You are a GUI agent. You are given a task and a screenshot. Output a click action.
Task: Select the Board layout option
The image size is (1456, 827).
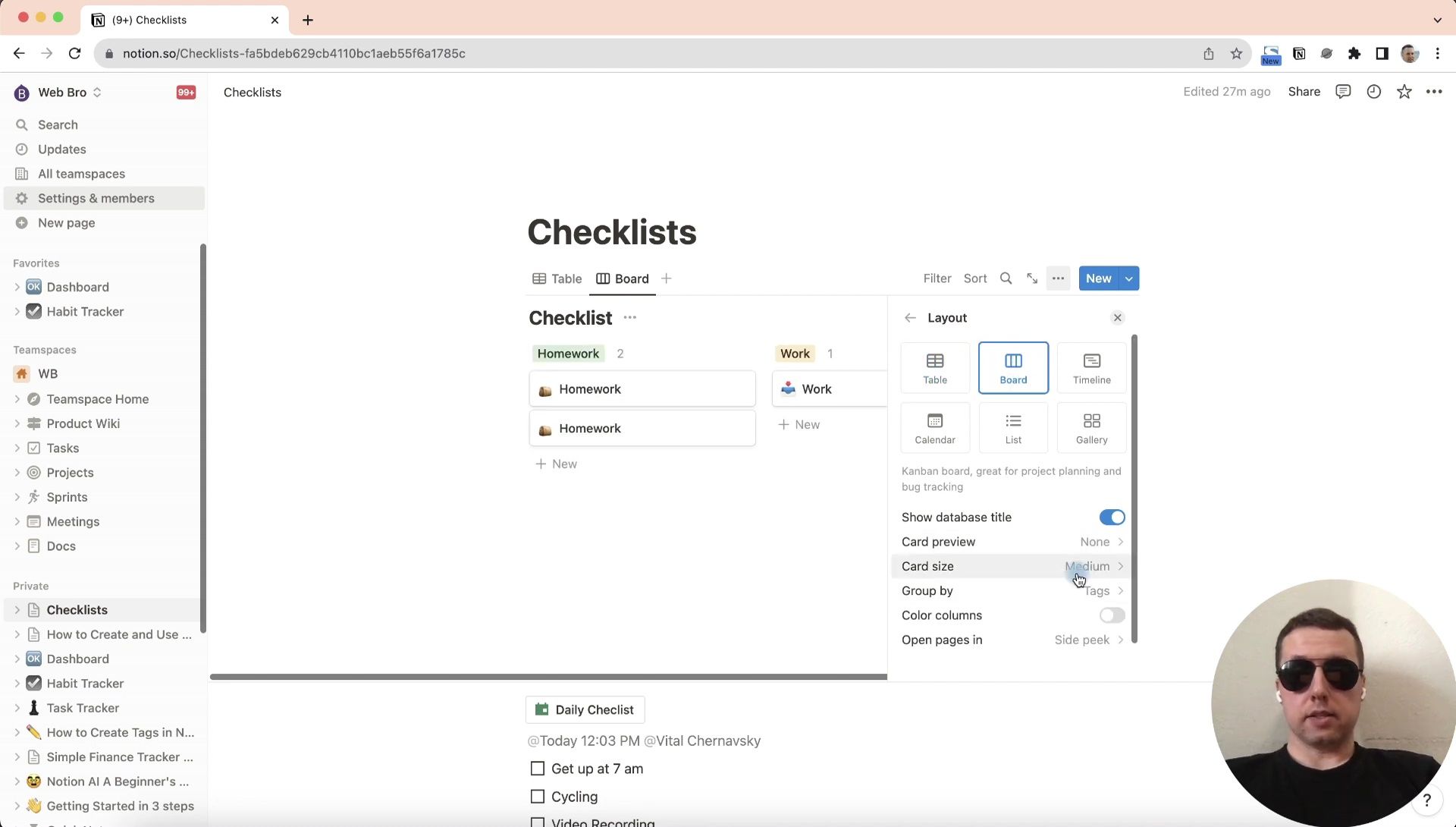1013,368
